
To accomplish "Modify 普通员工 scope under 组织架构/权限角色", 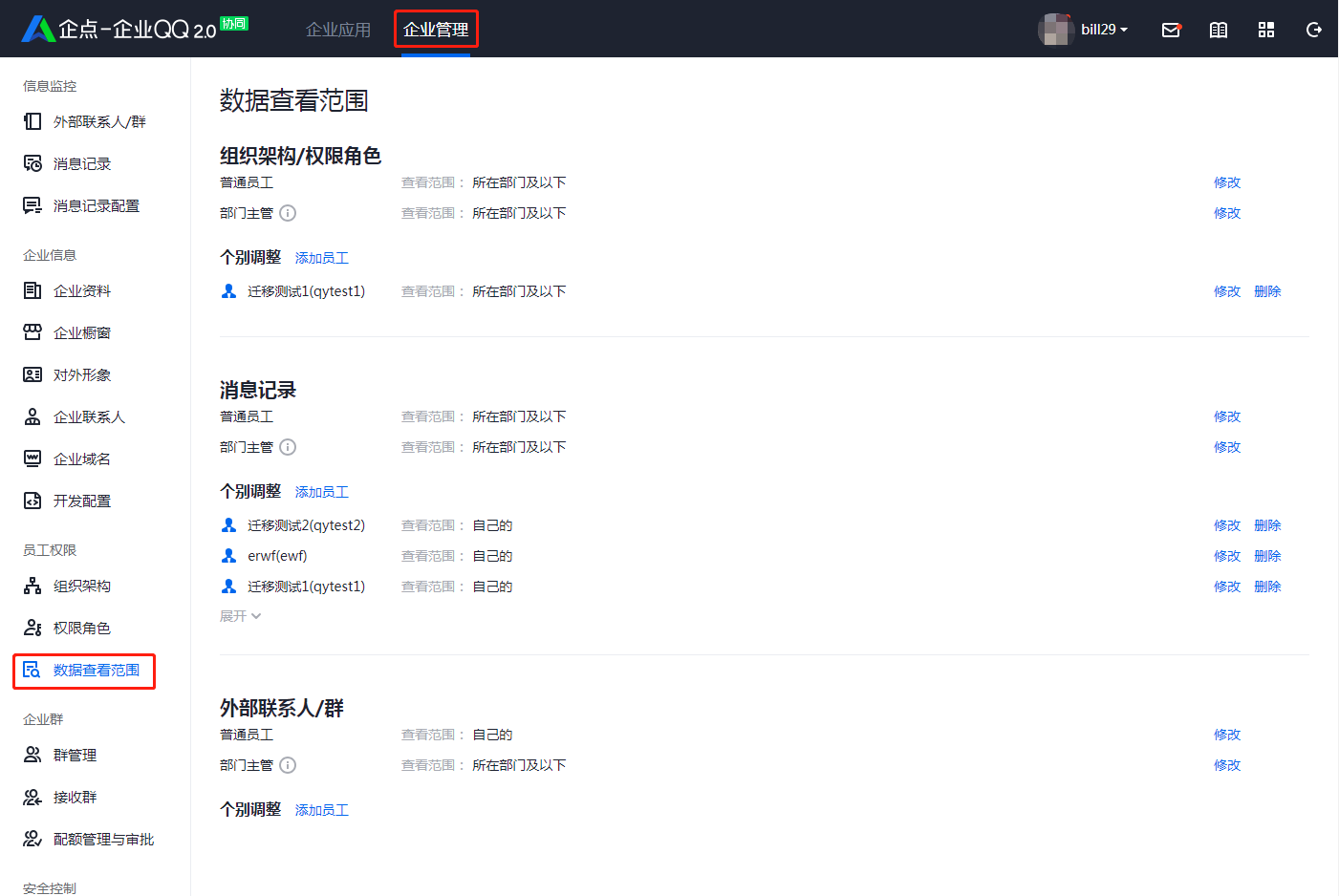I will coord(1227,182).
